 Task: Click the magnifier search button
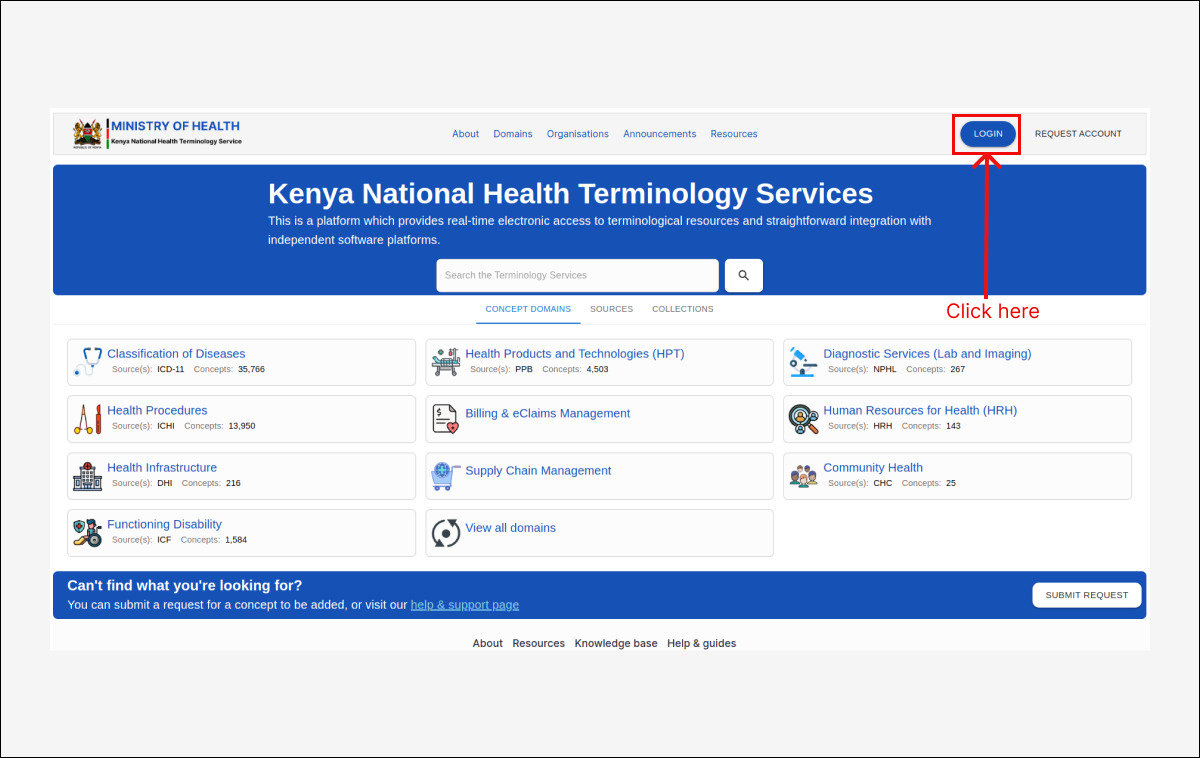tap(744, 275)
